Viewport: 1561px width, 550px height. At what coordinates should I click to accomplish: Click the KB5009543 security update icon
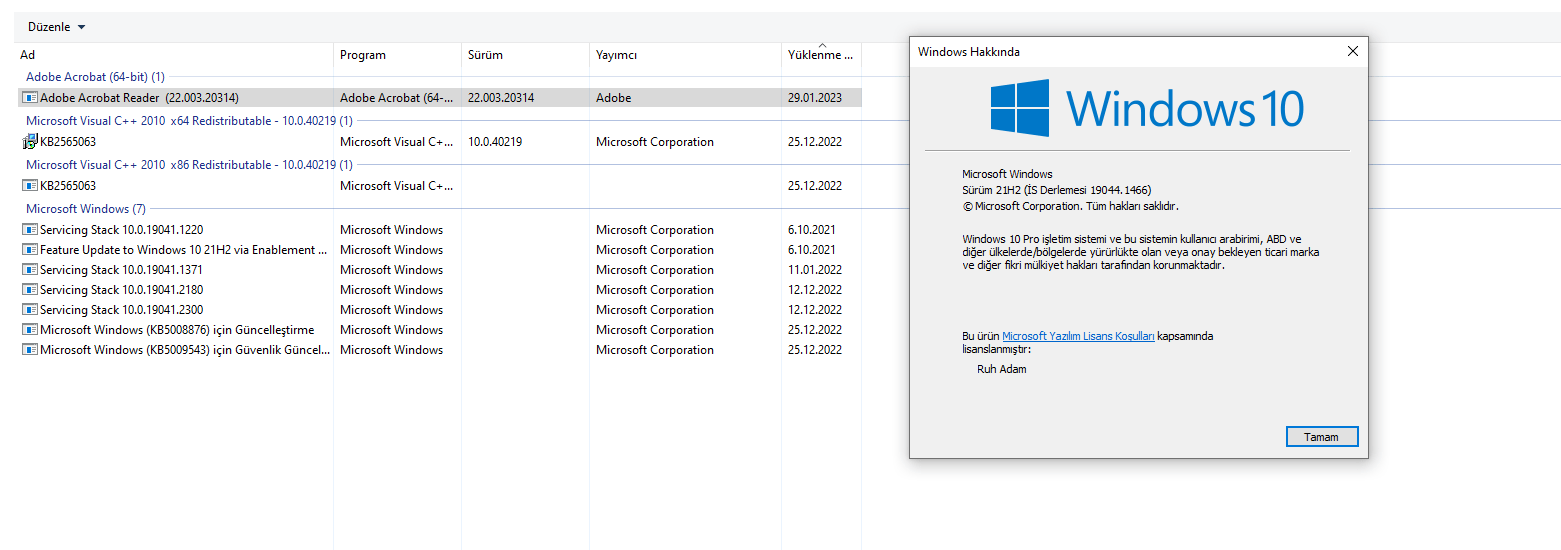click(30, 350)
